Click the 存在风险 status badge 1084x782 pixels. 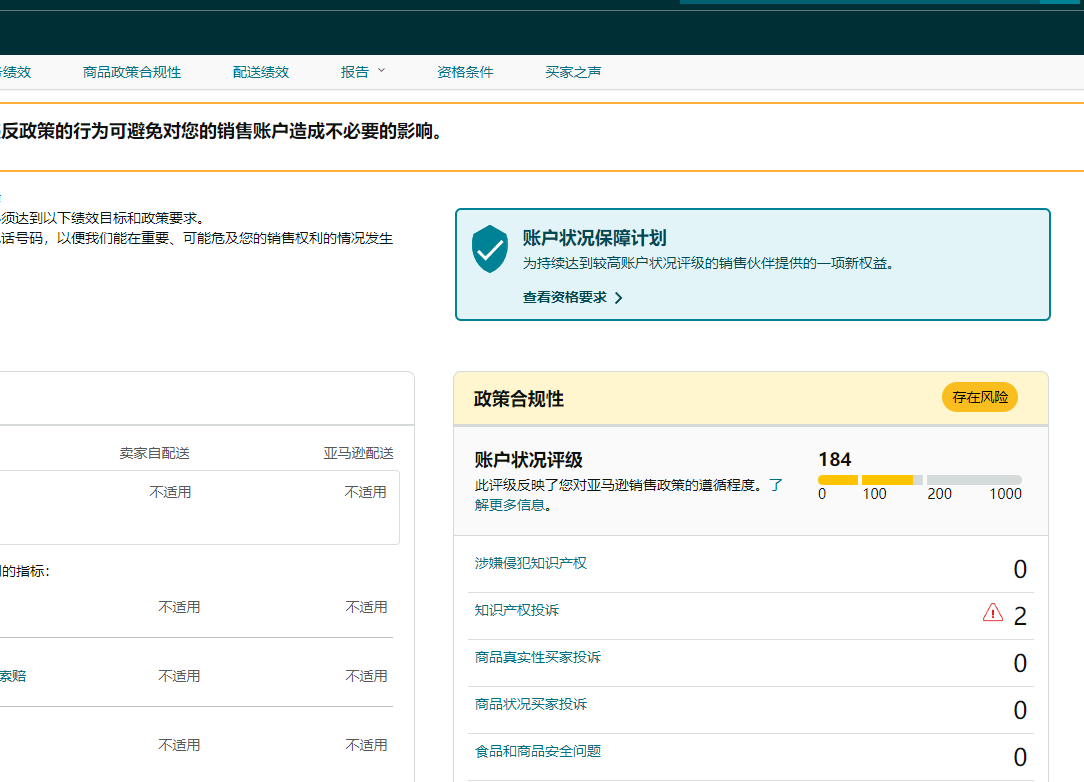tap(979, 397)
